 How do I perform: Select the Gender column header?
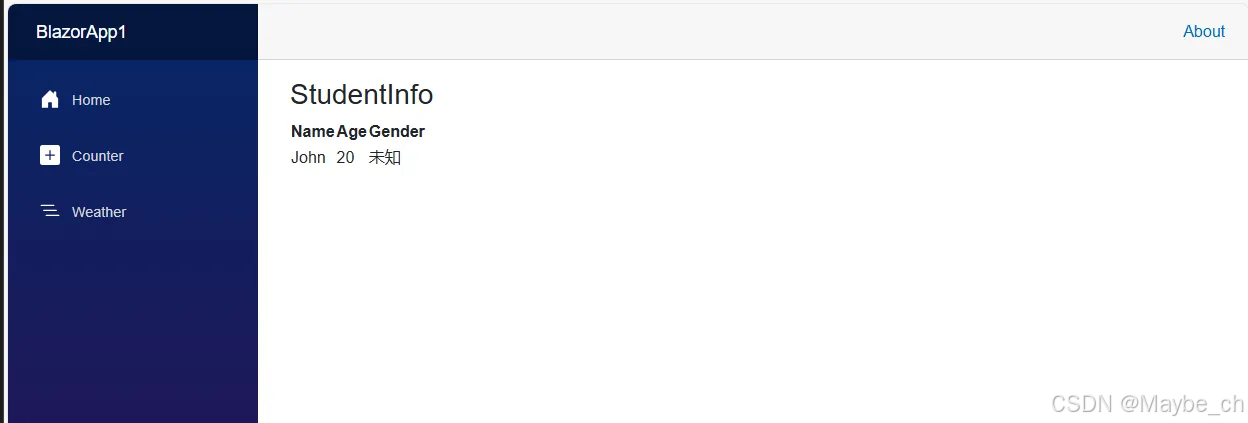397,132
